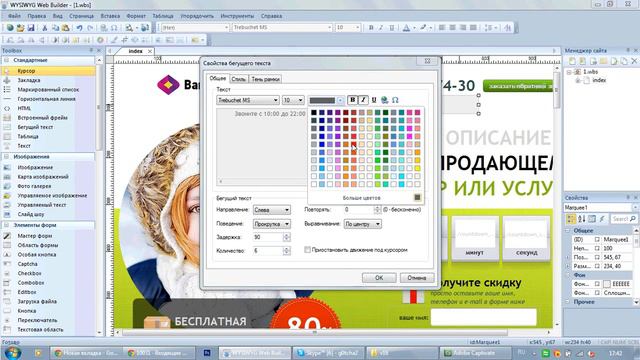
Task: Open the Marquee1 object selector dropdown
Action: tap(635, 208)
